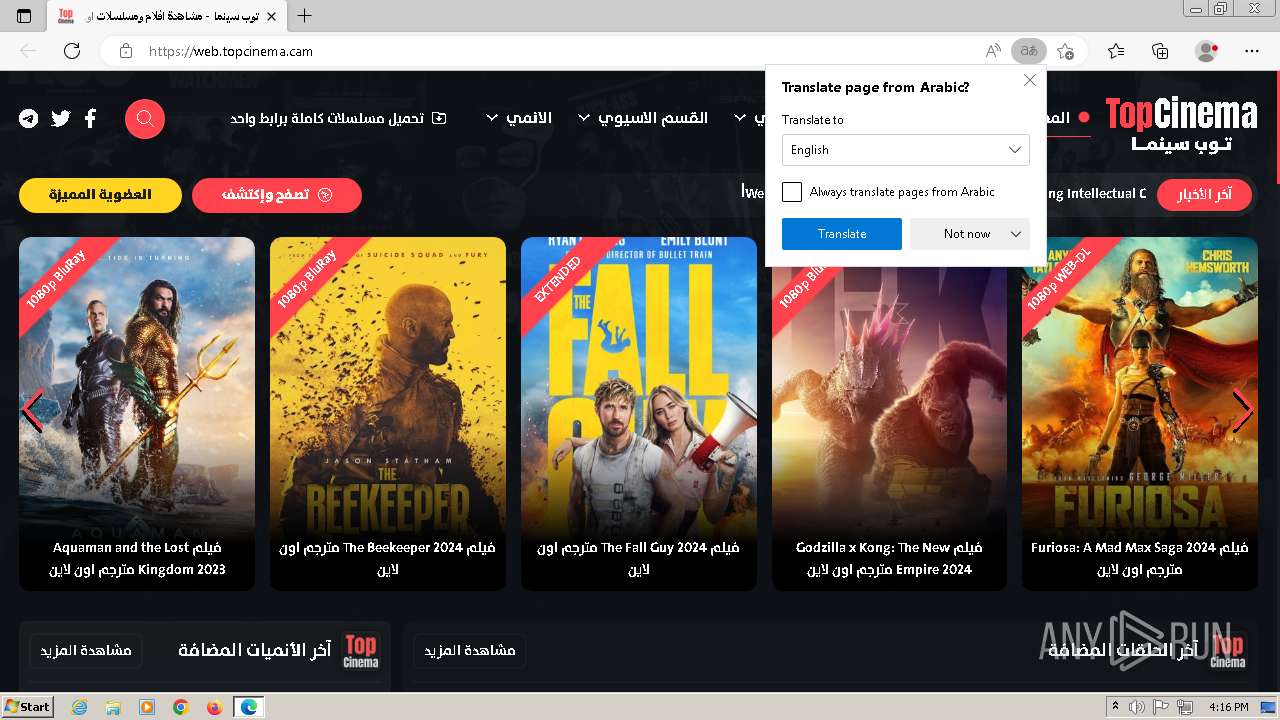Expand the Not now options arrow
Viewport: 1280px width, 720px height.
pyautogui.click(x=1016, y=234)
